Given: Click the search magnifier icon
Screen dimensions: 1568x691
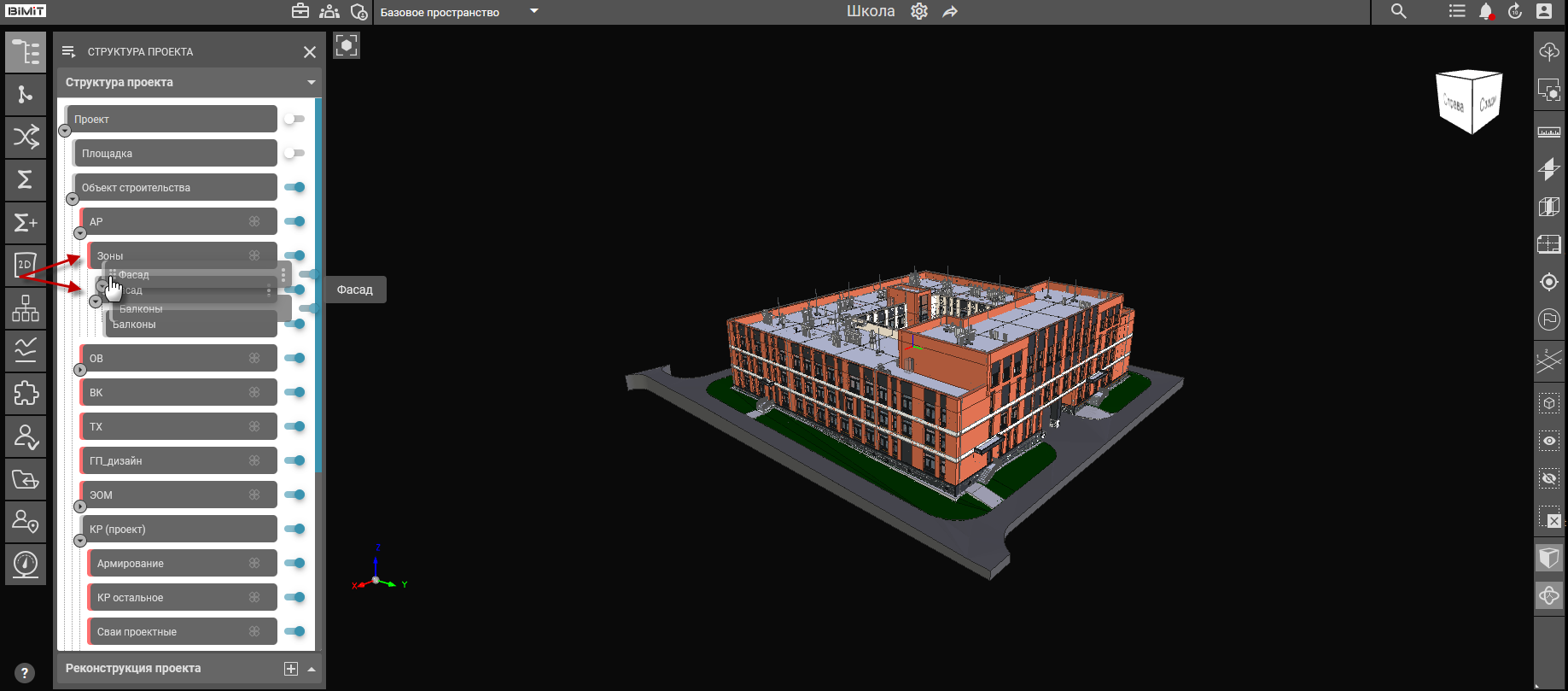Looking at the screenshot, I should 1398,12.
